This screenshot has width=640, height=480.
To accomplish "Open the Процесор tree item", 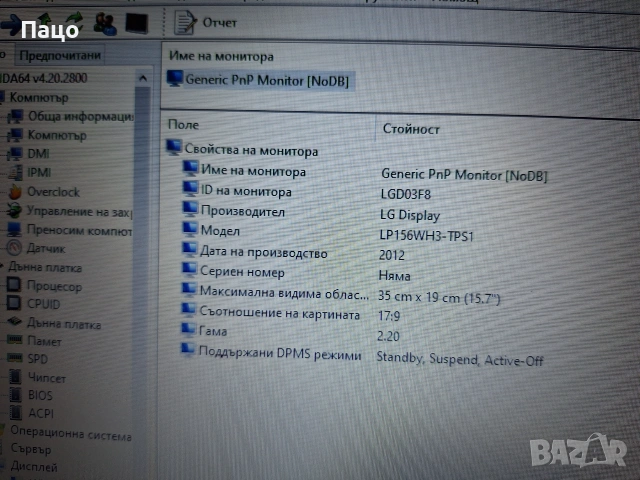I will click(x=45, y=286).
